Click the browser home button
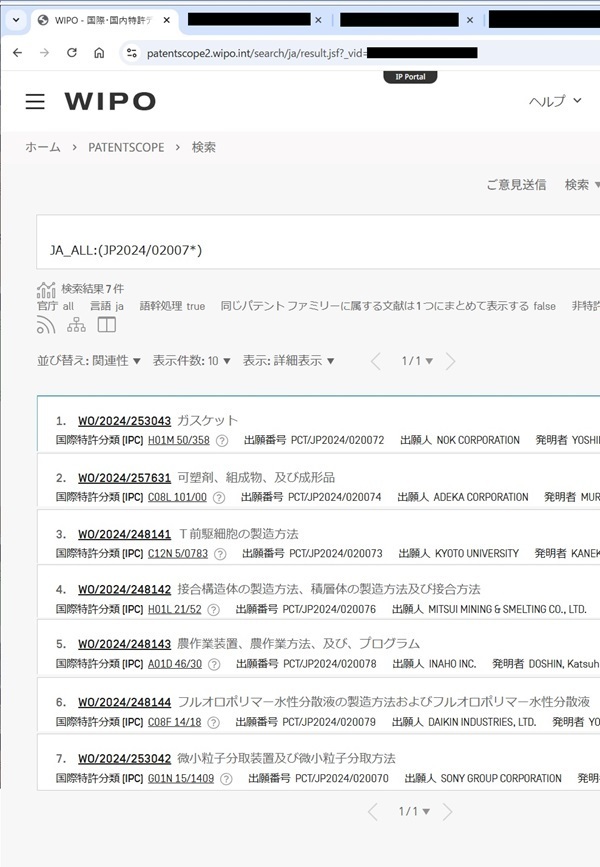600x867 pixels. coord(99,53)
